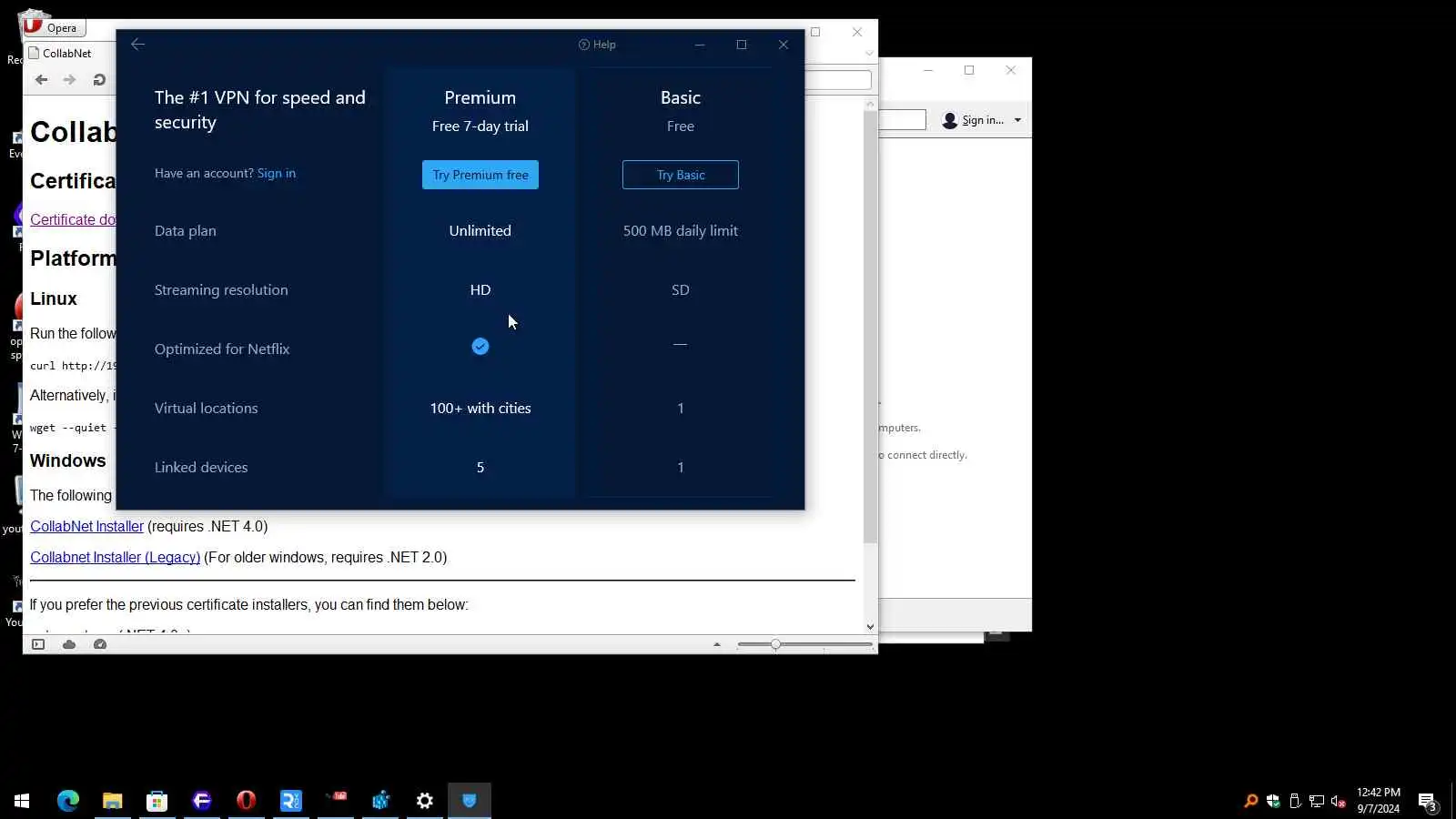This screenshot has width=1456, height=819.
Task: Open the Sign in dropdown in the background window
Action: coord(982,120)
